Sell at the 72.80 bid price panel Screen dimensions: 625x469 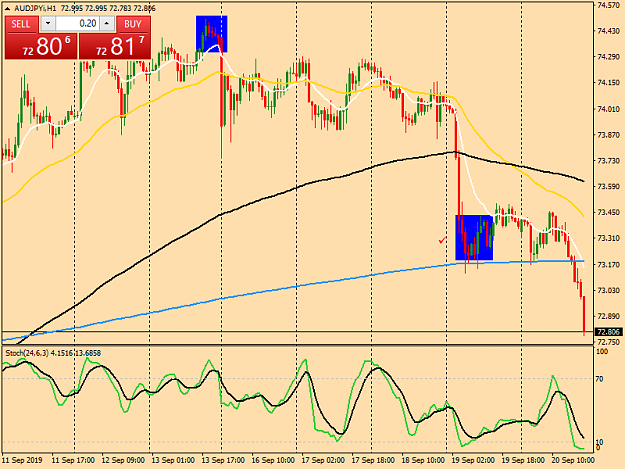(41, 46)
